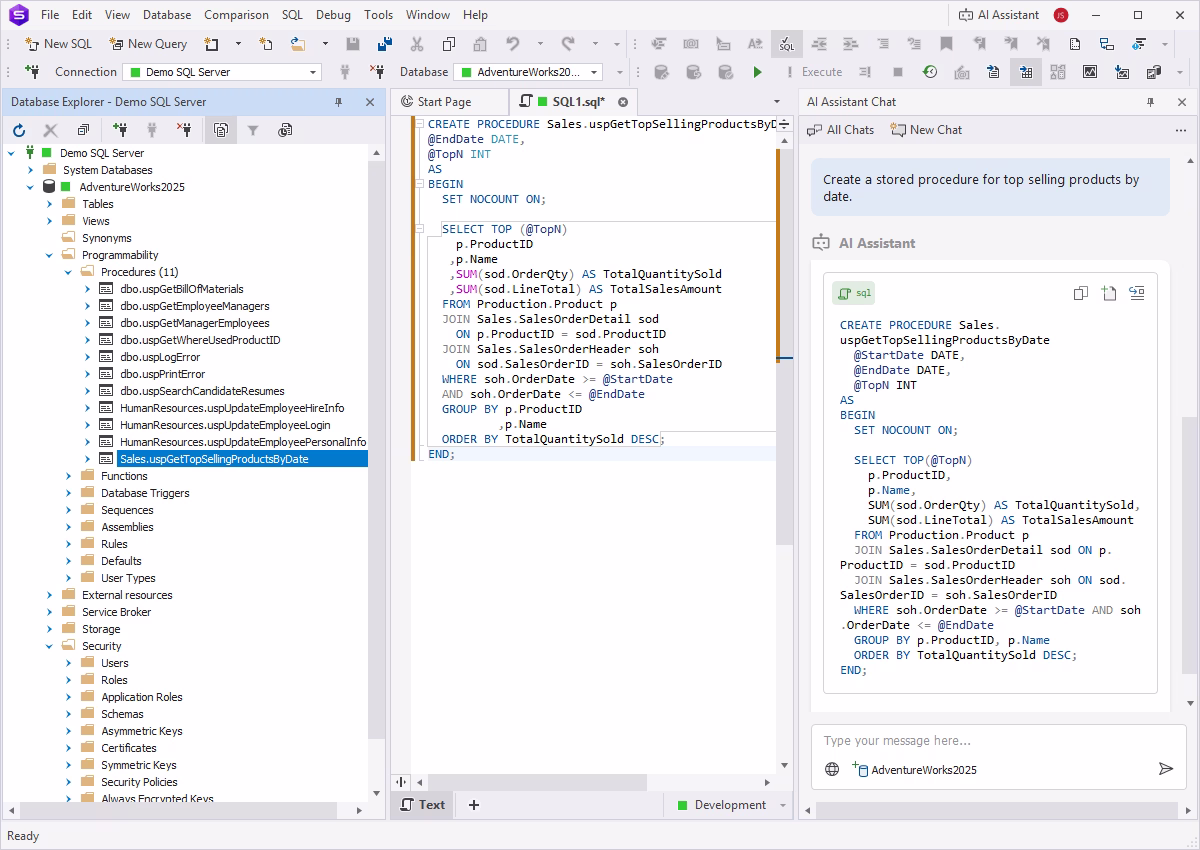Expand the Storage node

point(49,629)
